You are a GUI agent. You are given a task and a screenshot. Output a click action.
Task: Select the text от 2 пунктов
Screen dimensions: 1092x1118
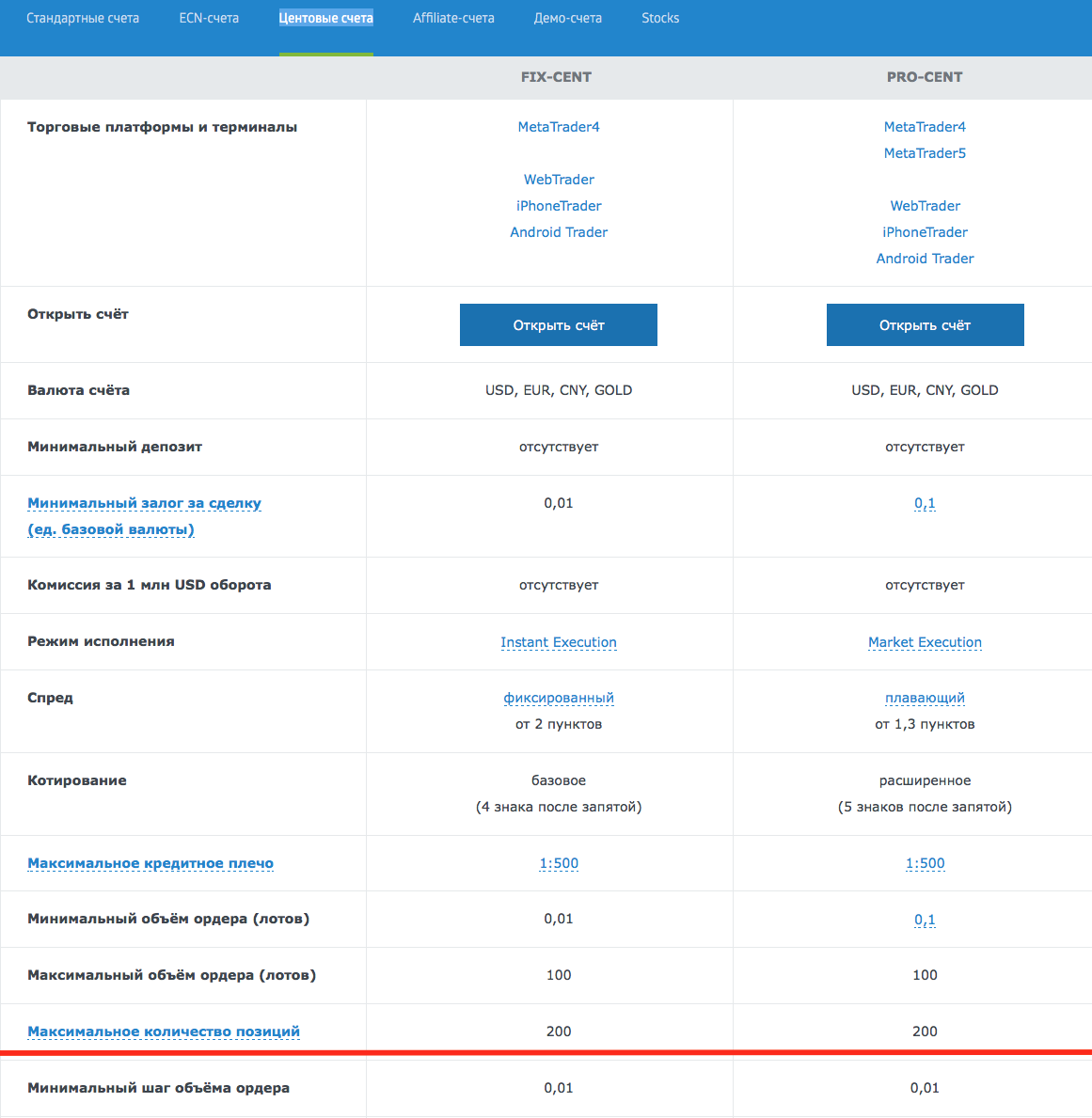pos(559,724)
